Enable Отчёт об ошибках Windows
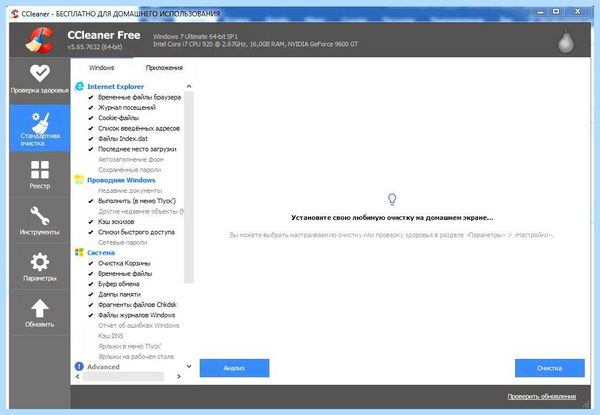600x415 pixels. (x=139, y=325)
